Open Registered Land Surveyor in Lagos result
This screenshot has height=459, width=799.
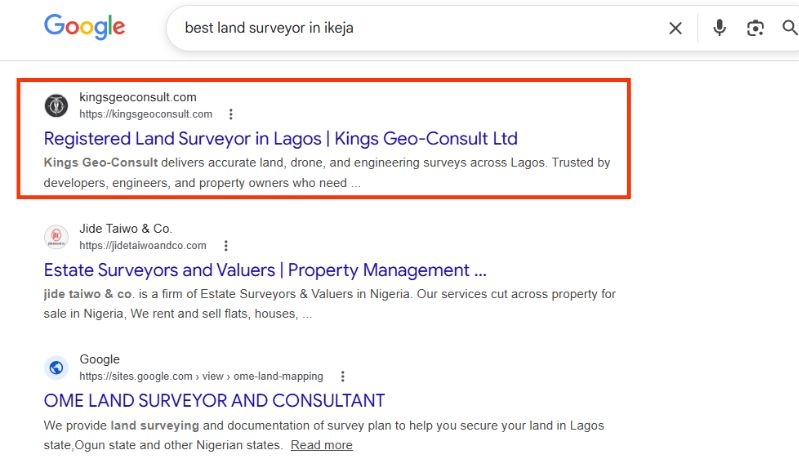[281, 139]
